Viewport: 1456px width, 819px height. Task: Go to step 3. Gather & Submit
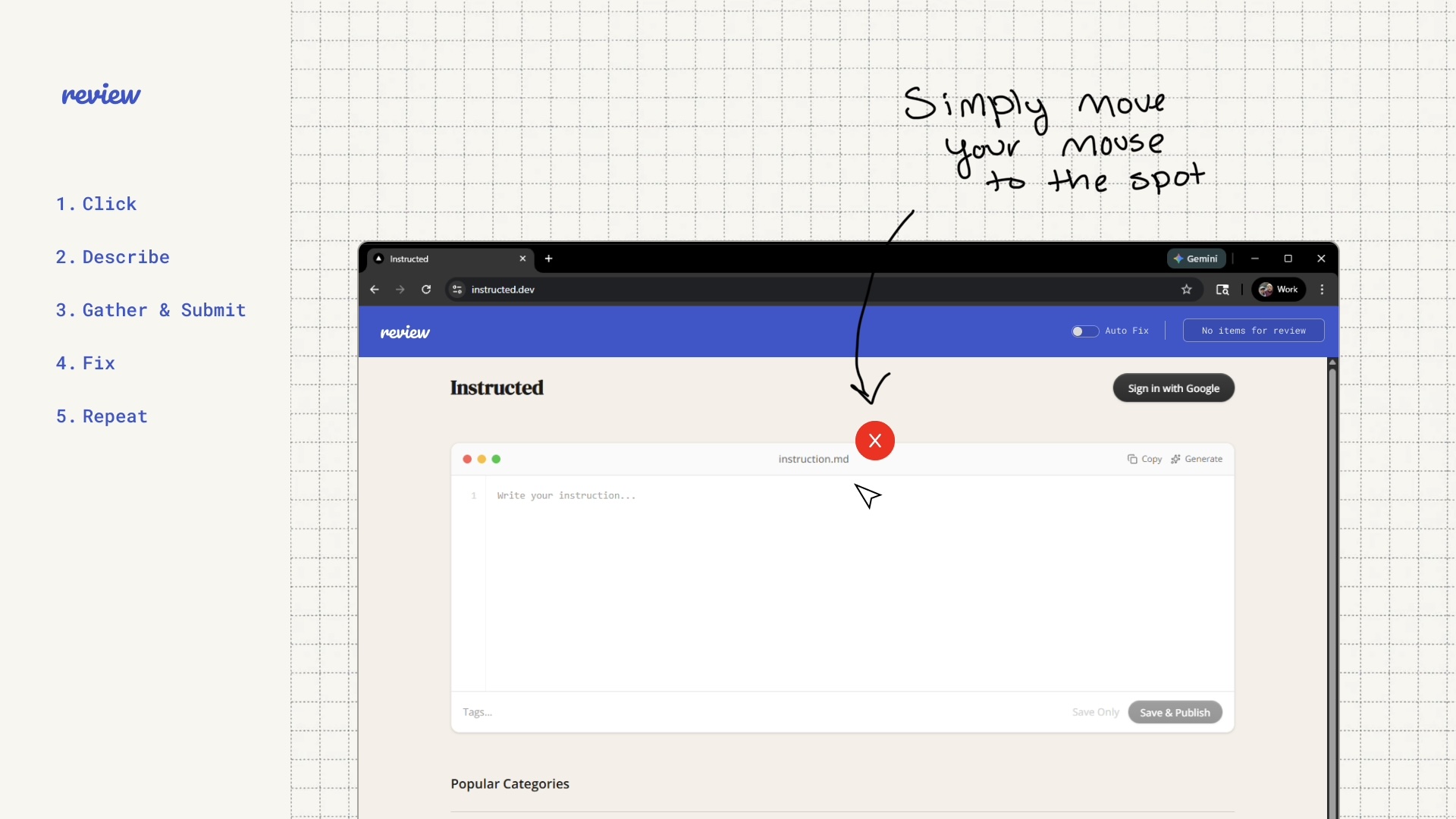pyautogui.click(x=151, y=310)
